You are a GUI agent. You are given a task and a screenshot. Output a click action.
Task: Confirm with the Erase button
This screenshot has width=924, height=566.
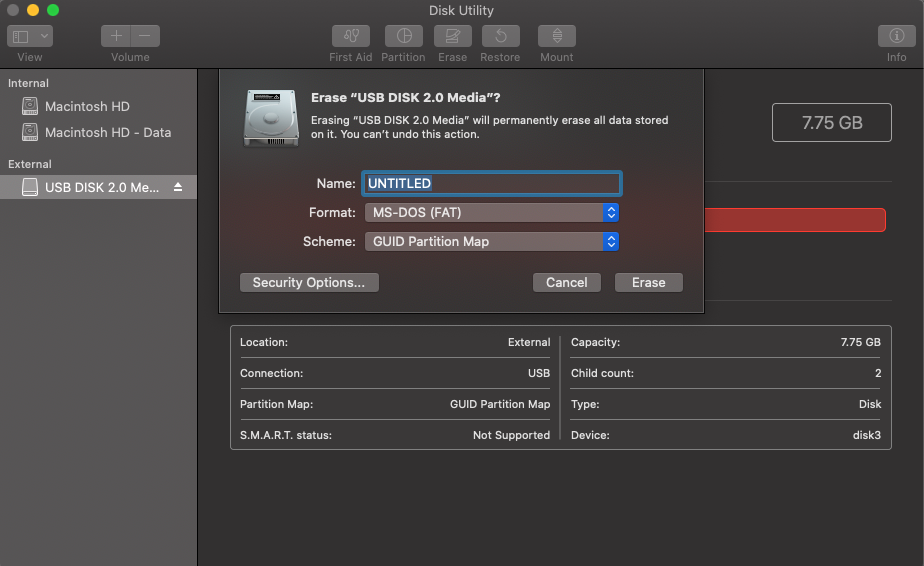pyautogui.click(x=648, y=282)
